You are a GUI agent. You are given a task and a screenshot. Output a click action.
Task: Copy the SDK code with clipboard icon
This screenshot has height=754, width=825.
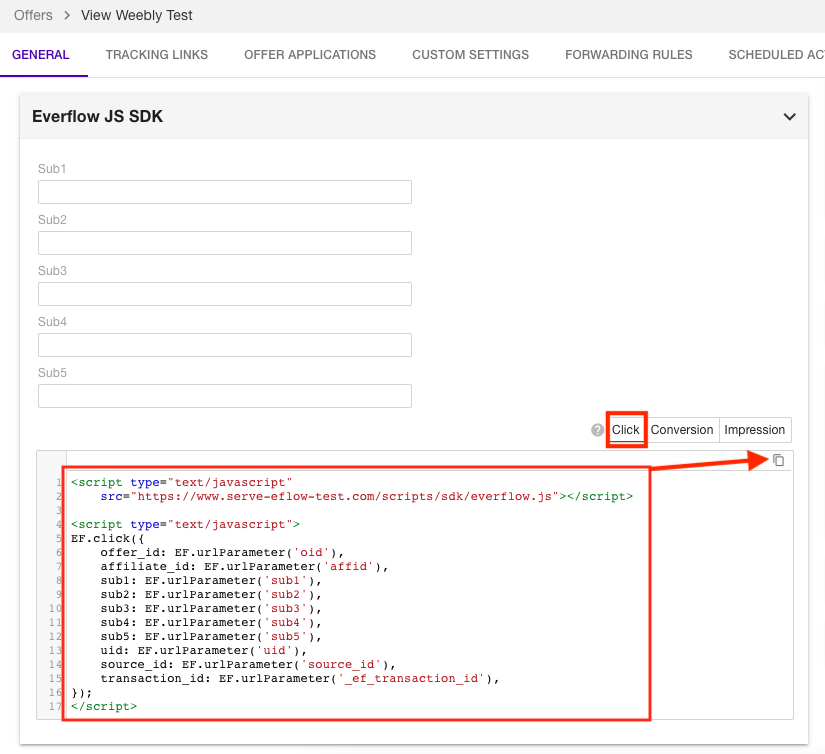[779, 460]
